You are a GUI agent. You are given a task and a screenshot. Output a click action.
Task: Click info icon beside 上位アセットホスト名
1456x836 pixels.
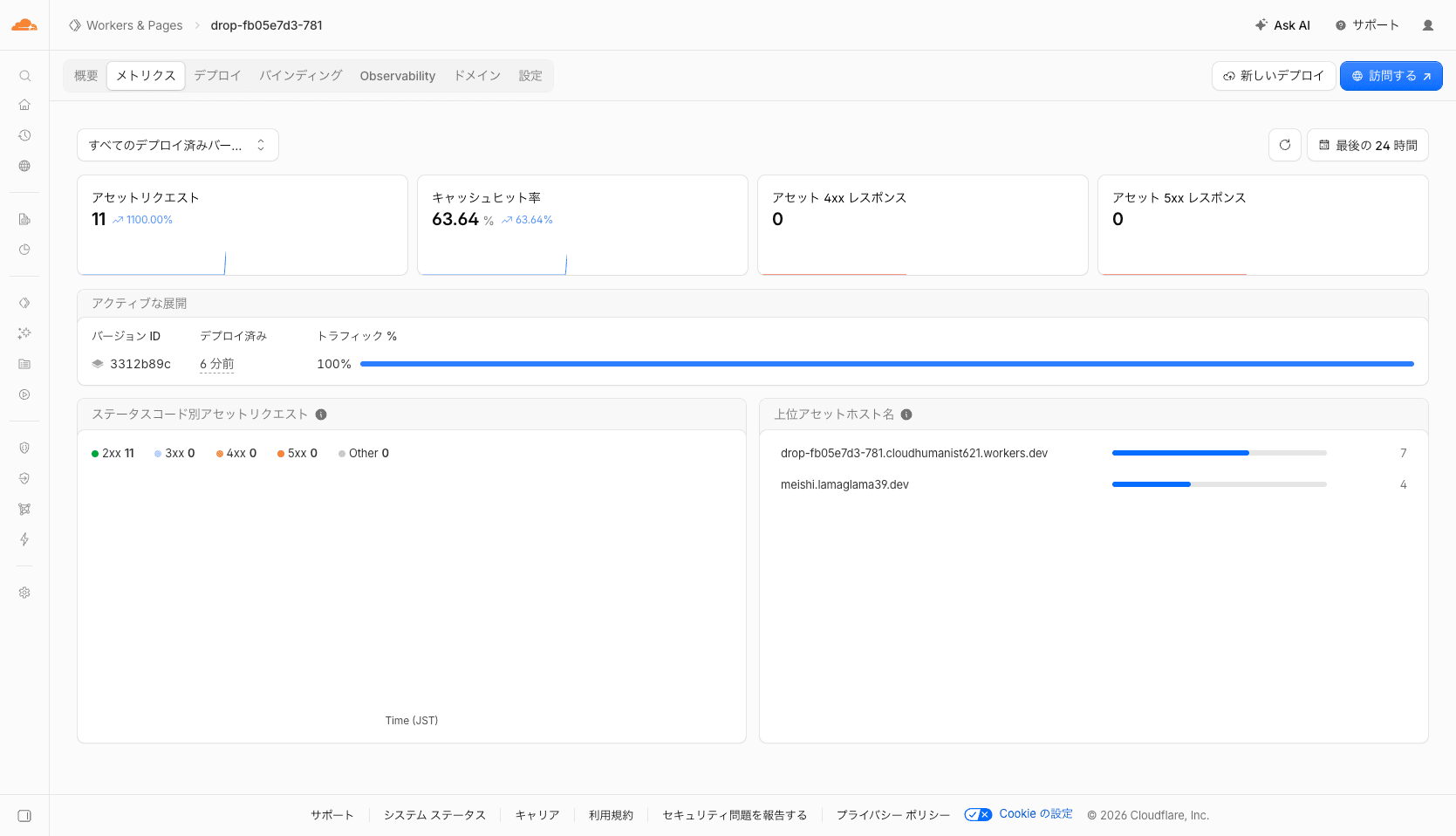[906, 415]
